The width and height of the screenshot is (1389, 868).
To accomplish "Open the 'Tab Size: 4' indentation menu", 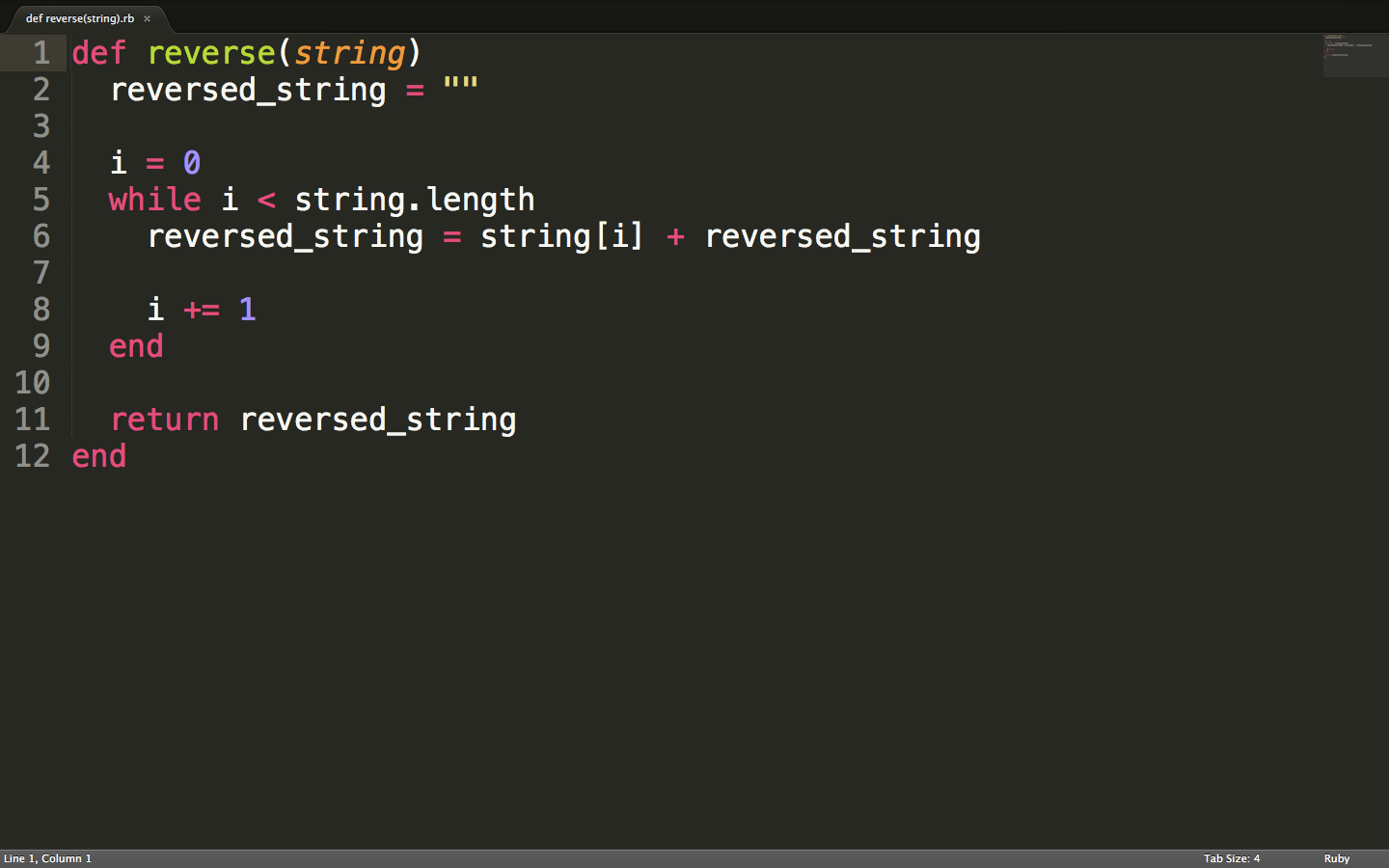I will tap(1231, 858).
